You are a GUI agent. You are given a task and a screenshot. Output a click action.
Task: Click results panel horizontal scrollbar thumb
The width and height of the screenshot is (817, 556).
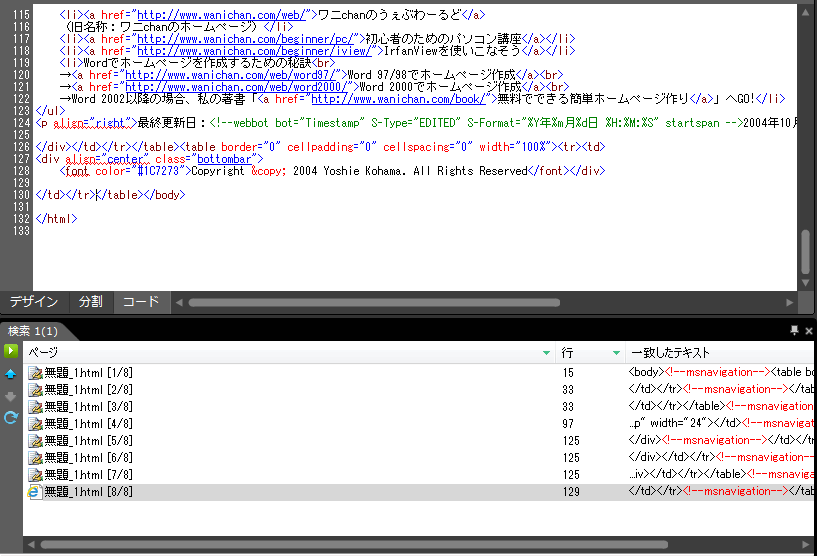pyautogui.click(x=354, y=545)
